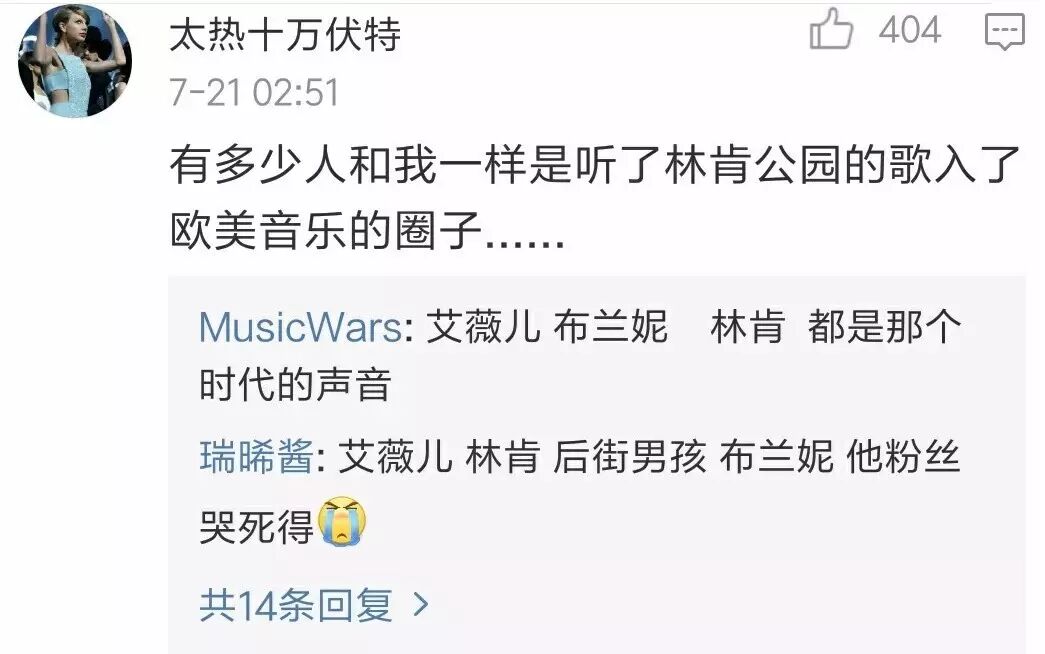Click MusicWars reply text 艾薇儿 布兰妮 林肯
Screen dimensions: 1045x654
(605, 328)
